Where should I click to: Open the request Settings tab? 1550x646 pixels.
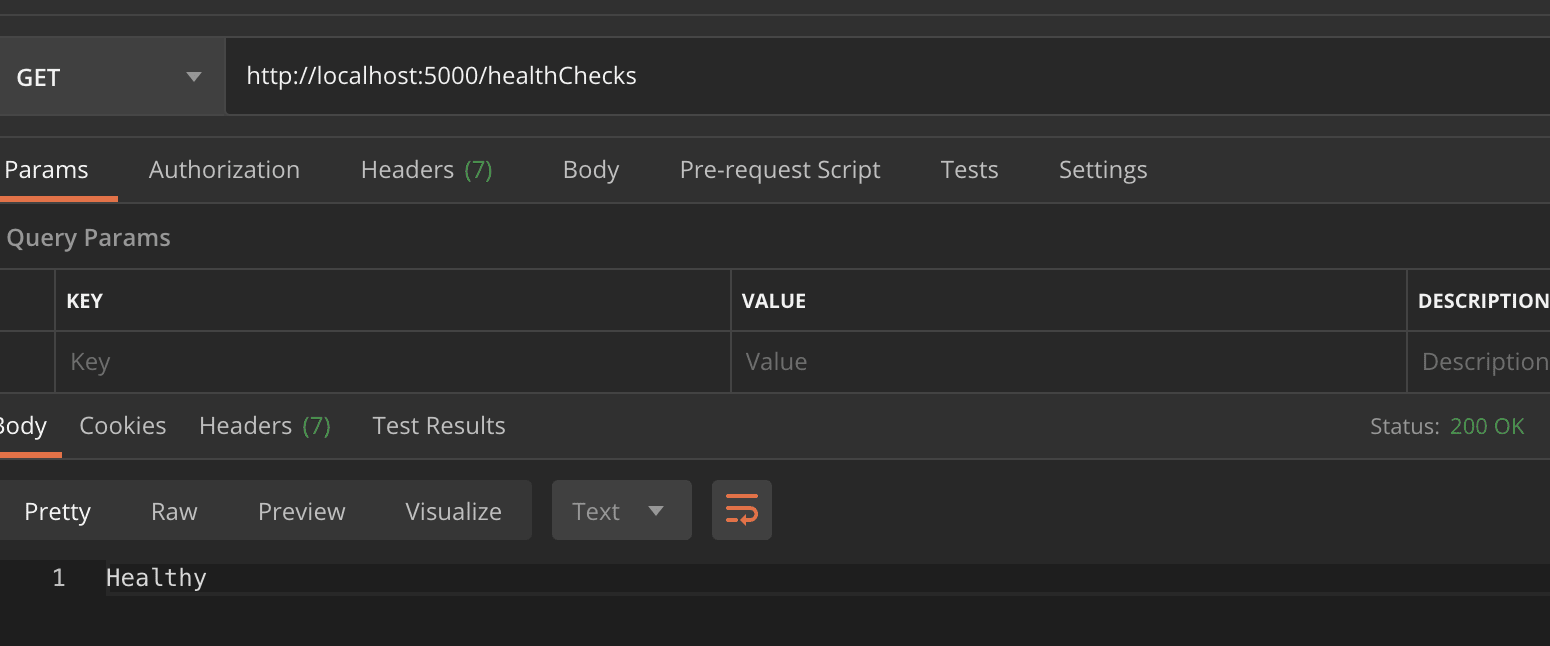(x=1102, y=170)
